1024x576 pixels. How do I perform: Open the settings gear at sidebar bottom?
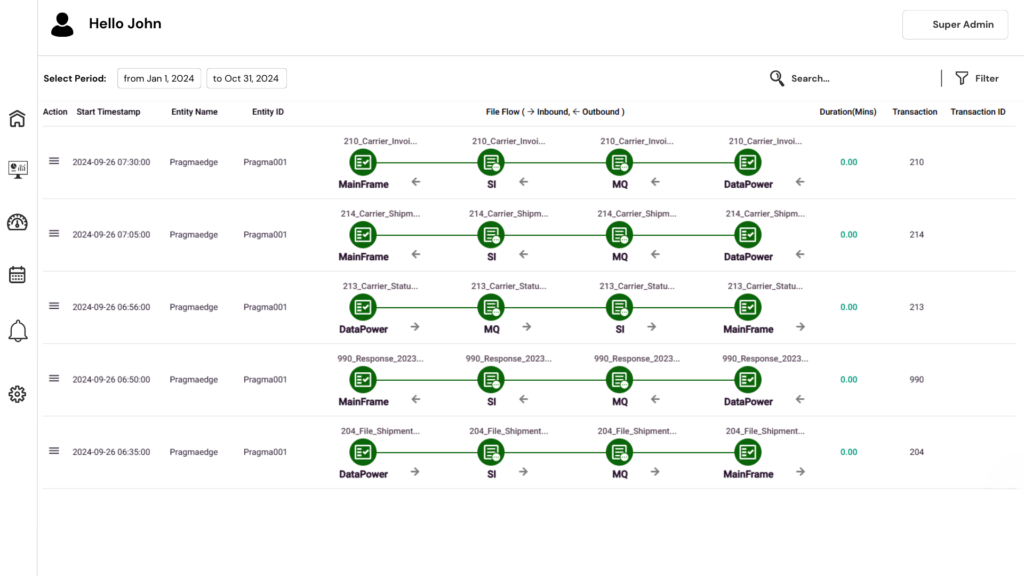(16, 394)
